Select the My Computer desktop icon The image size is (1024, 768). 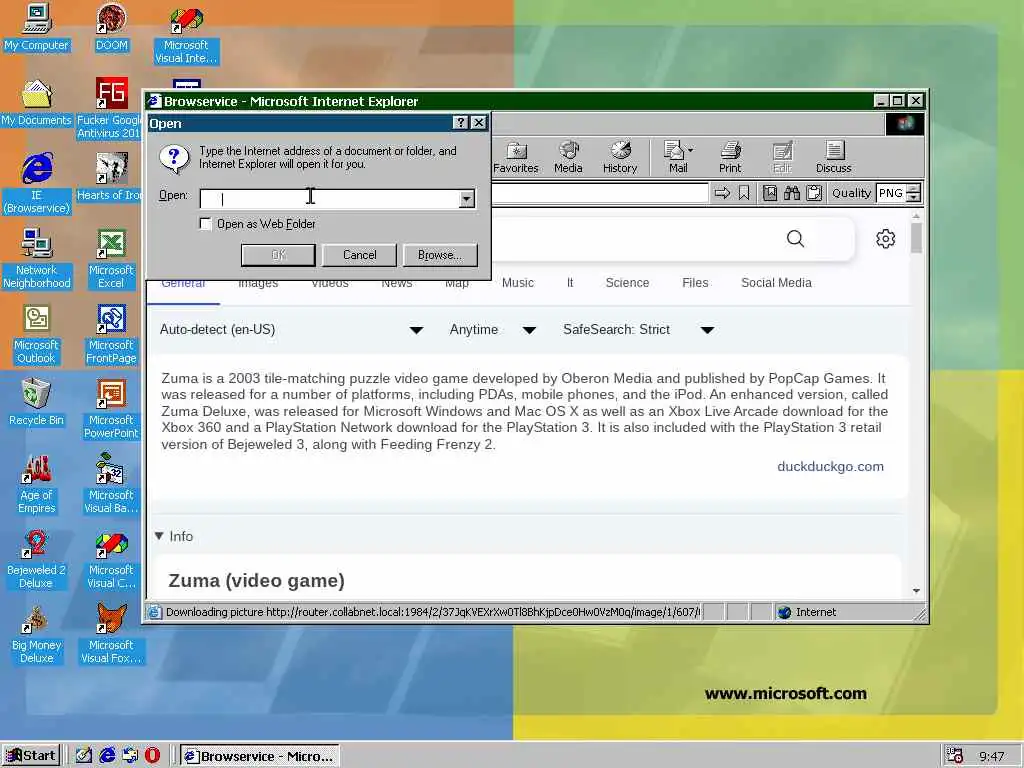point(36,28)
